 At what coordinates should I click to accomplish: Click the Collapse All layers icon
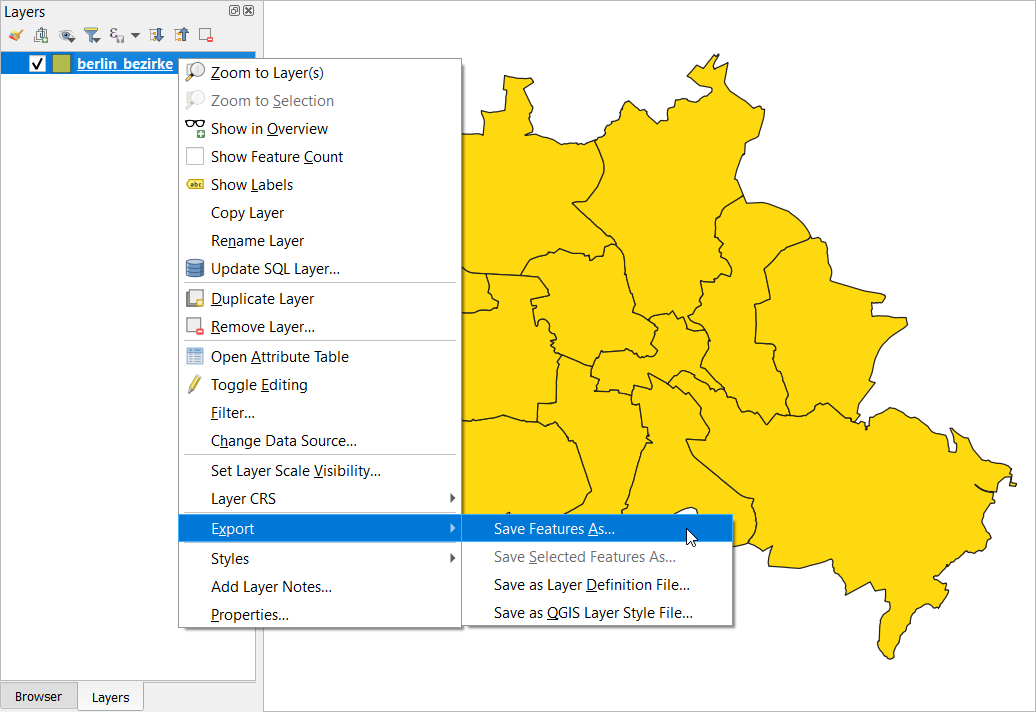pos(181,35)
